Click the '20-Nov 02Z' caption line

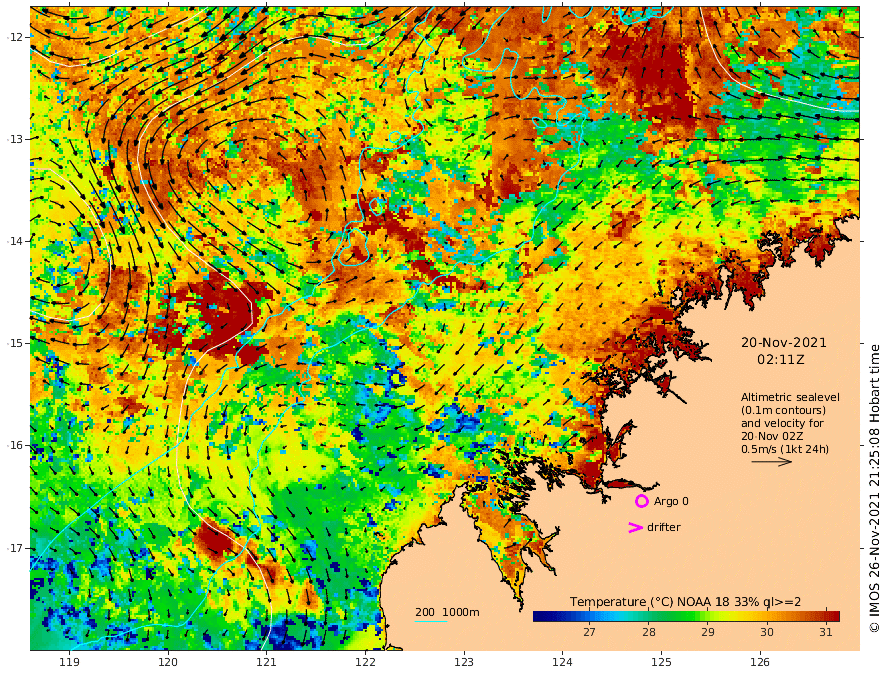click(772, 436)
